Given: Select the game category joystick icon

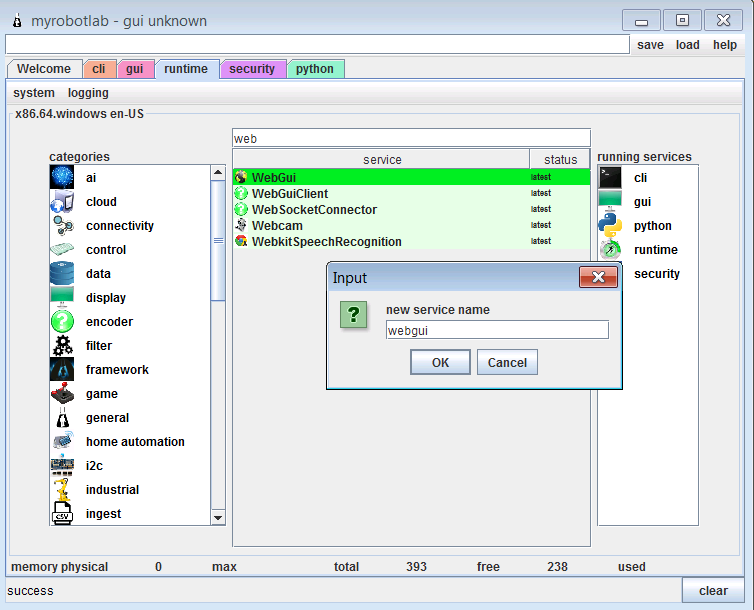Looking at the screenshot, I should (x=62, y=393).
